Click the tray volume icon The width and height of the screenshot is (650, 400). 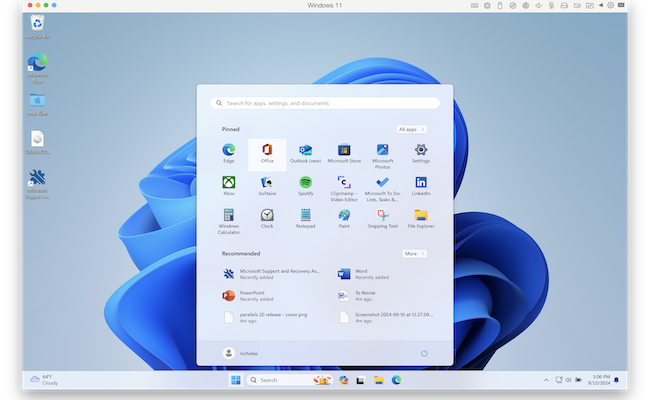click(x=568, y=380)
